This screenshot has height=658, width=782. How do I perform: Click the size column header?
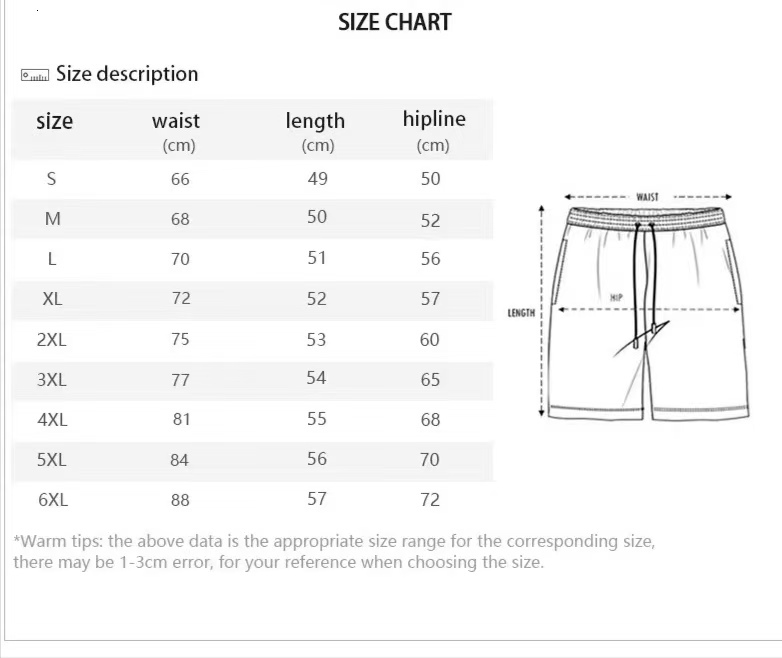point(54,122)
